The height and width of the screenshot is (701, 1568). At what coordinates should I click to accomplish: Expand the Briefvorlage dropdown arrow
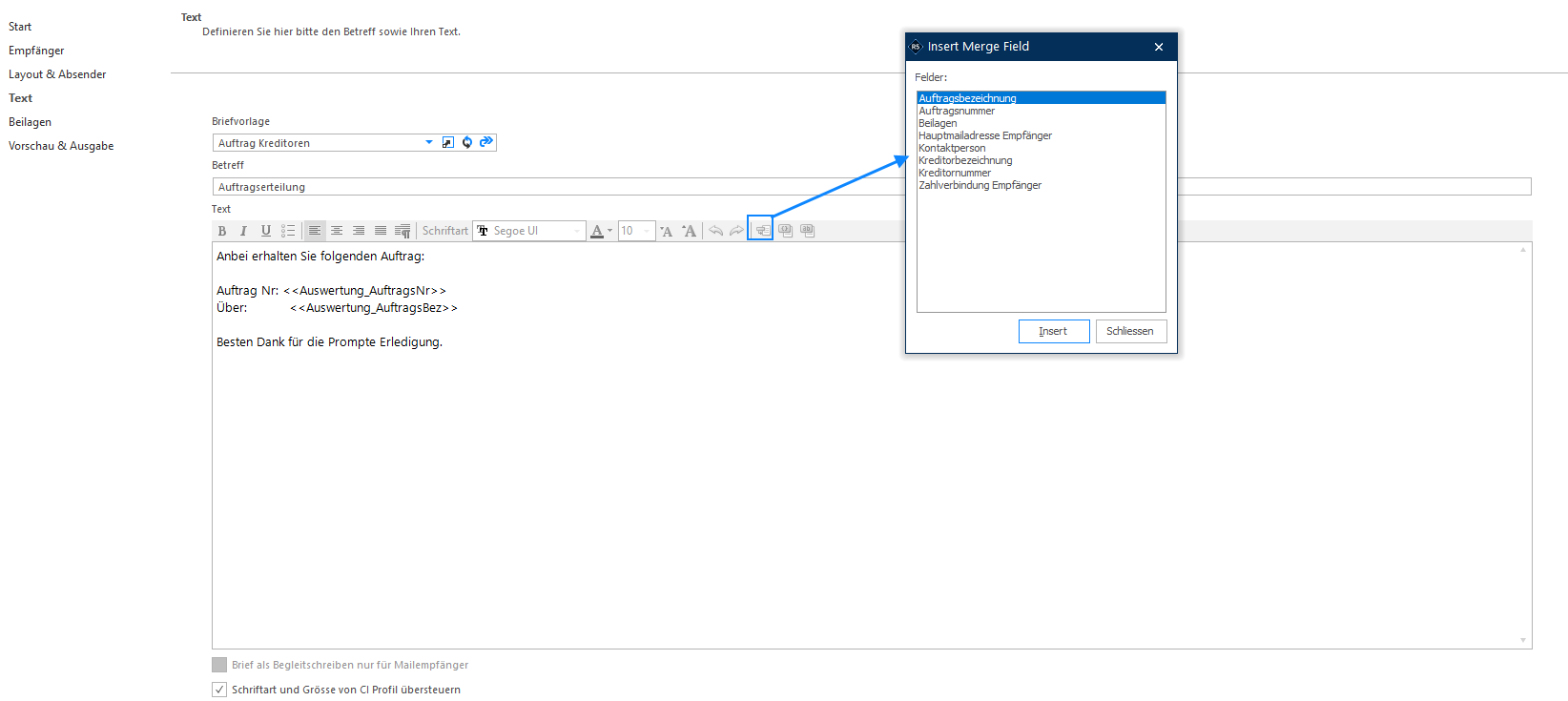[x=429, y=143]
